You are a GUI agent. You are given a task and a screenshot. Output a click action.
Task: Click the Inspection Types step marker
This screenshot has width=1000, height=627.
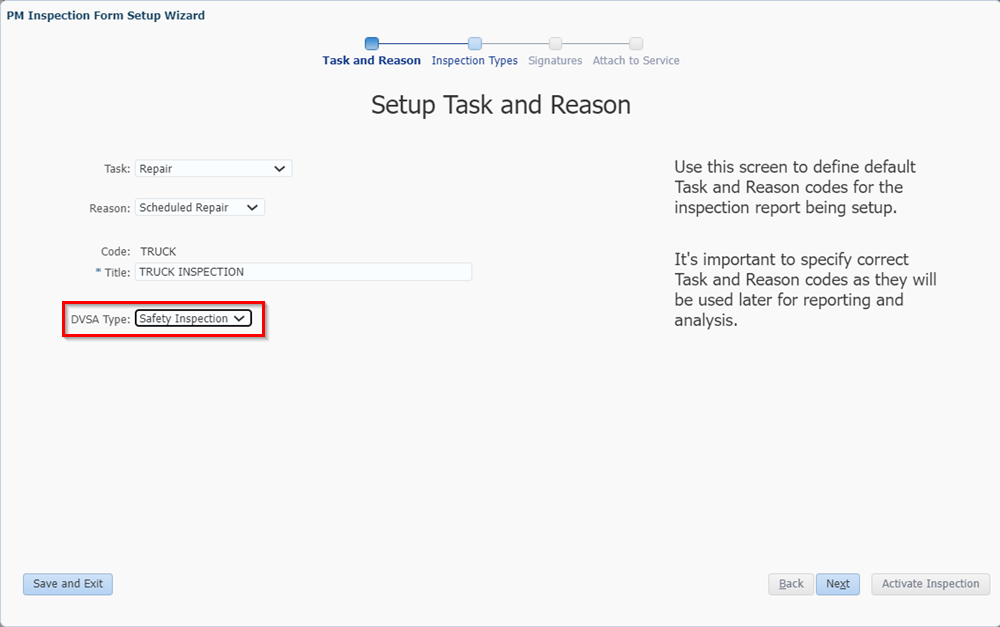474,43
